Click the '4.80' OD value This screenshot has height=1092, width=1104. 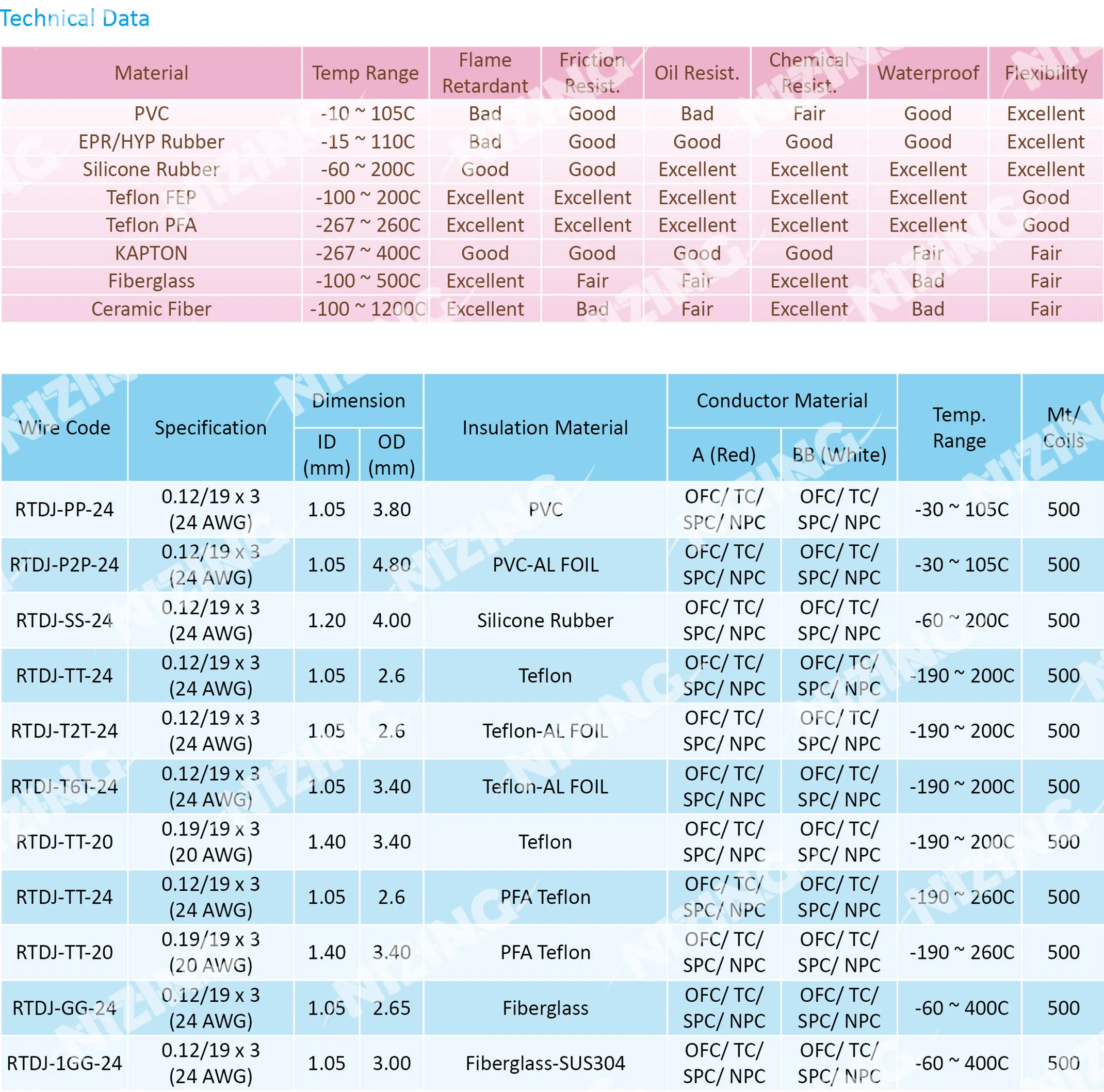(x=392, y=565)
